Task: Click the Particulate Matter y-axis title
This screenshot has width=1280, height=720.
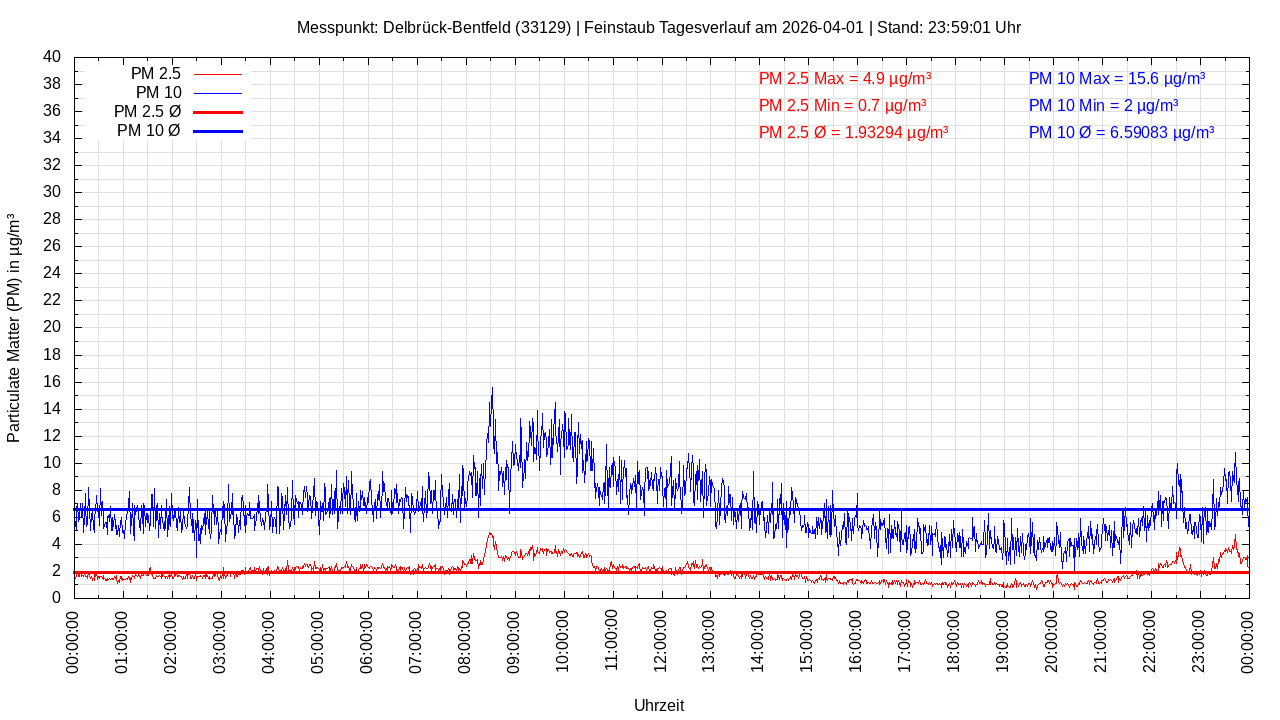Action: pyautogui.click(x=14, y=328)
